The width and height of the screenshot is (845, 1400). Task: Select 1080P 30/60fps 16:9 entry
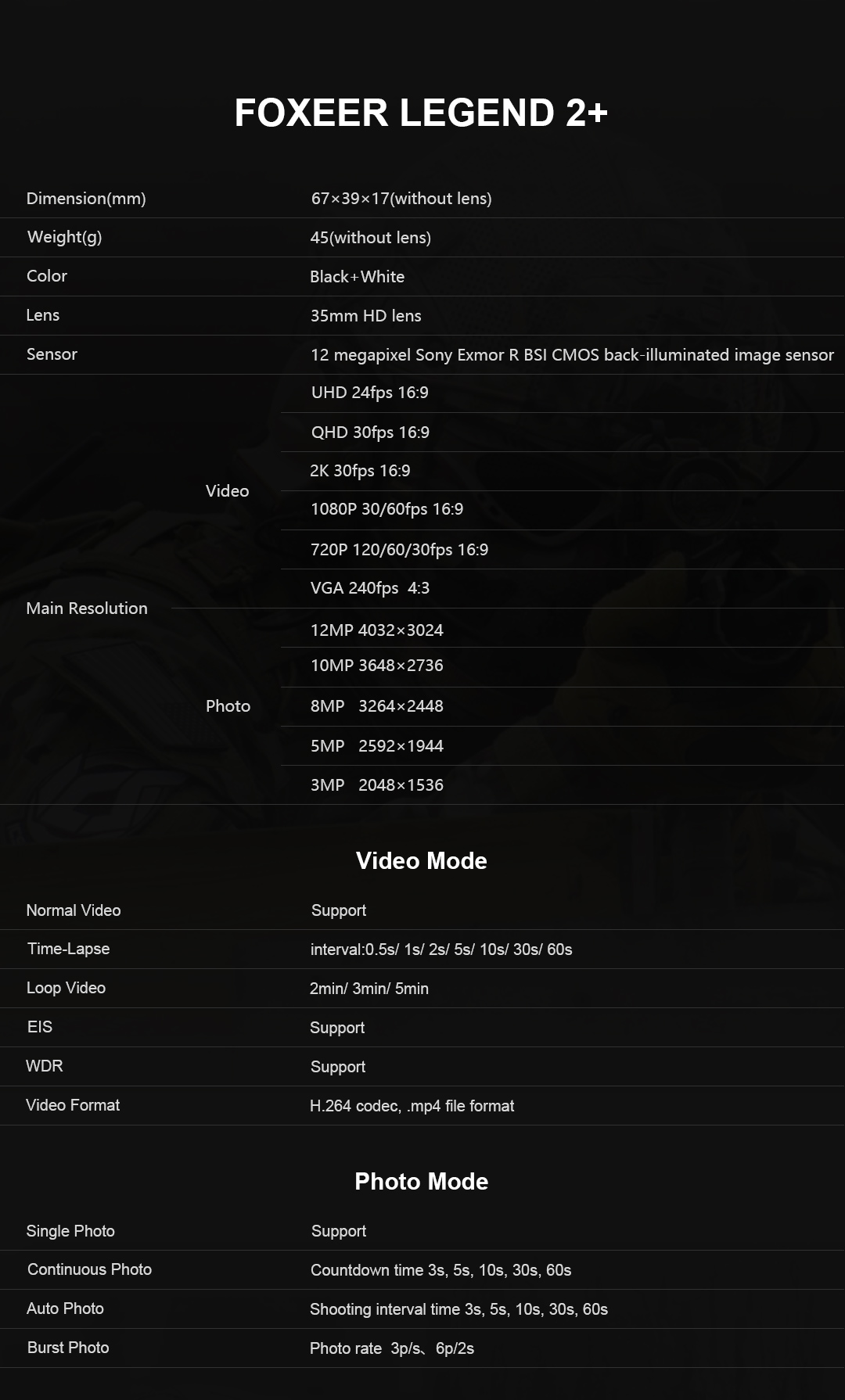(x=387, y=509)
